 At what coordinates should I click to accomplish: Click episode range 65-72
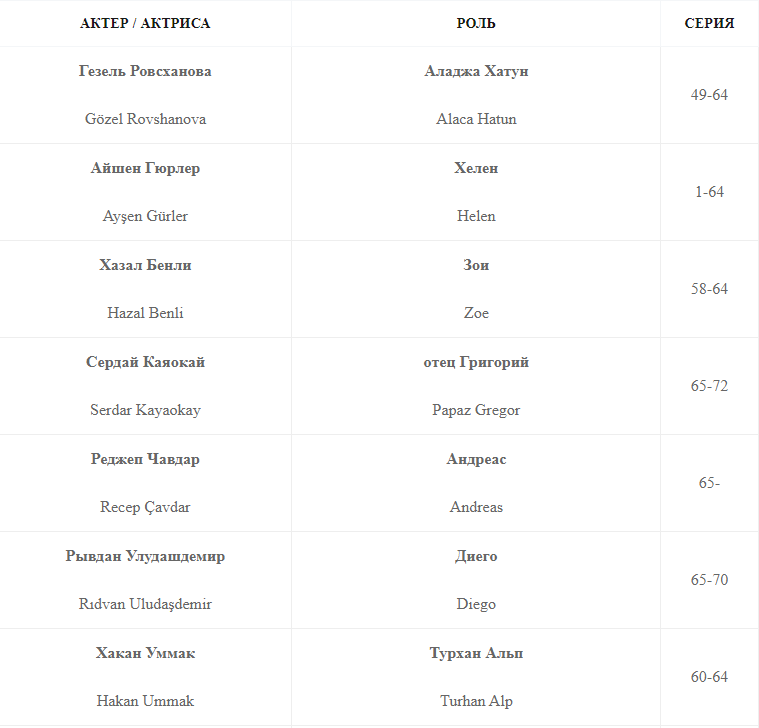click(709, 386)
